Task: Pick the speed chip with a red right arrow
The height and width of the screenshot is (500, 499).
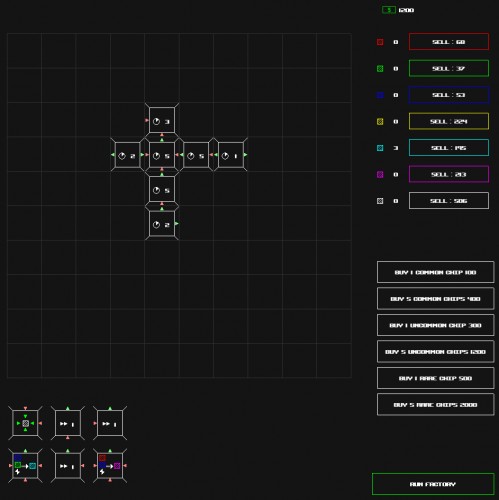Action: pyautogui.click(x=68, y=466)
